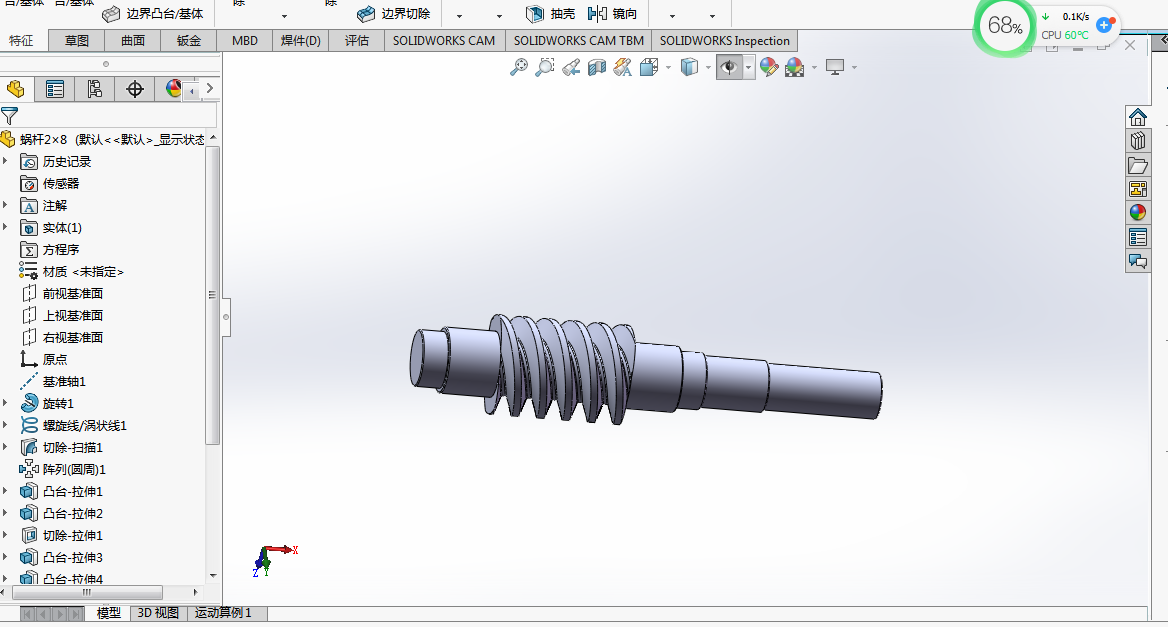Select the 凸台-拉伸1 feature
The height and width of the screenshot is (627, 1168).
(x=62, y=491)
